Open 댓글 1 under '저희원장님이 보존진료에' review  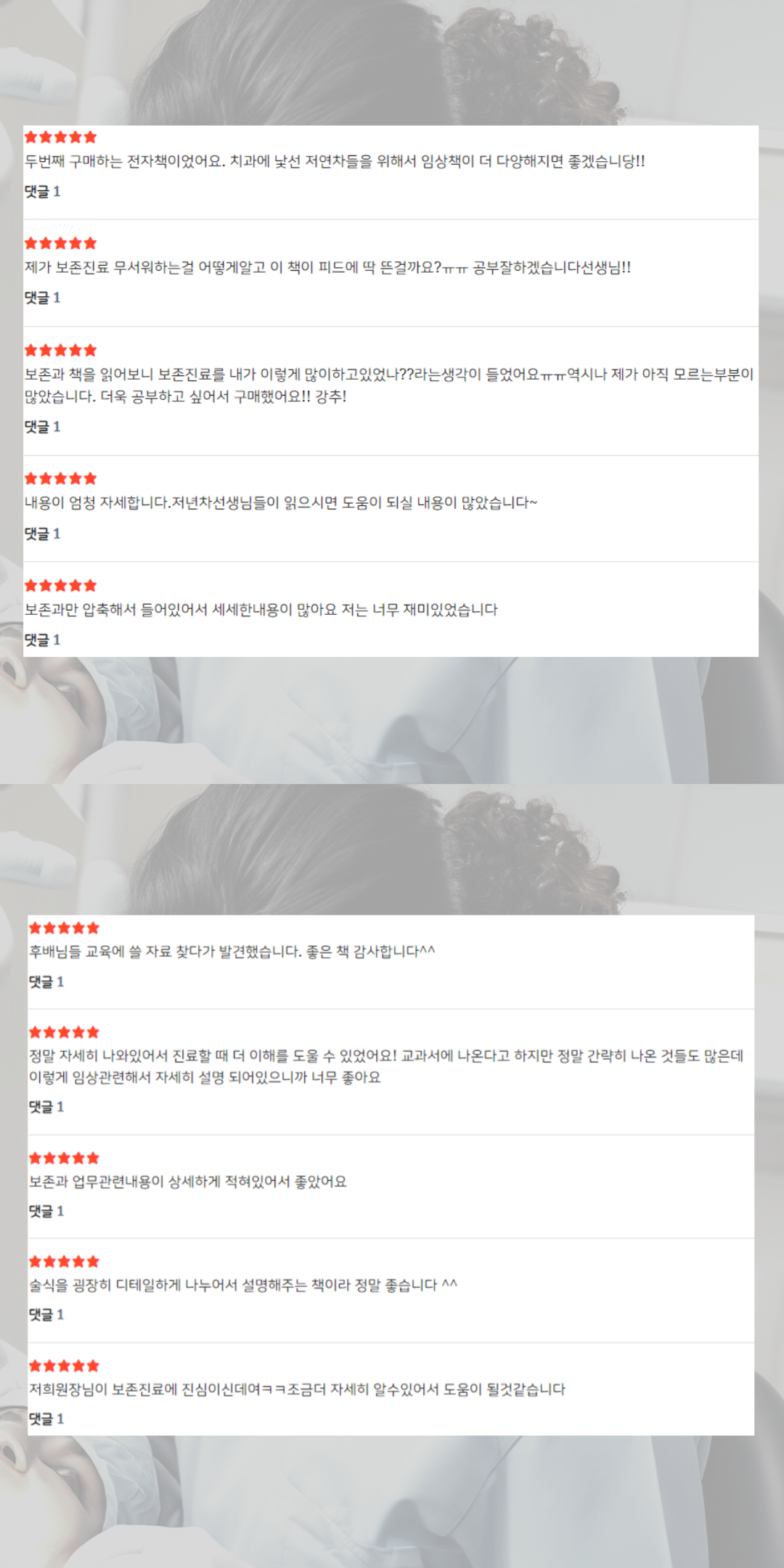pyautogui.click(x=46, y=1418)
